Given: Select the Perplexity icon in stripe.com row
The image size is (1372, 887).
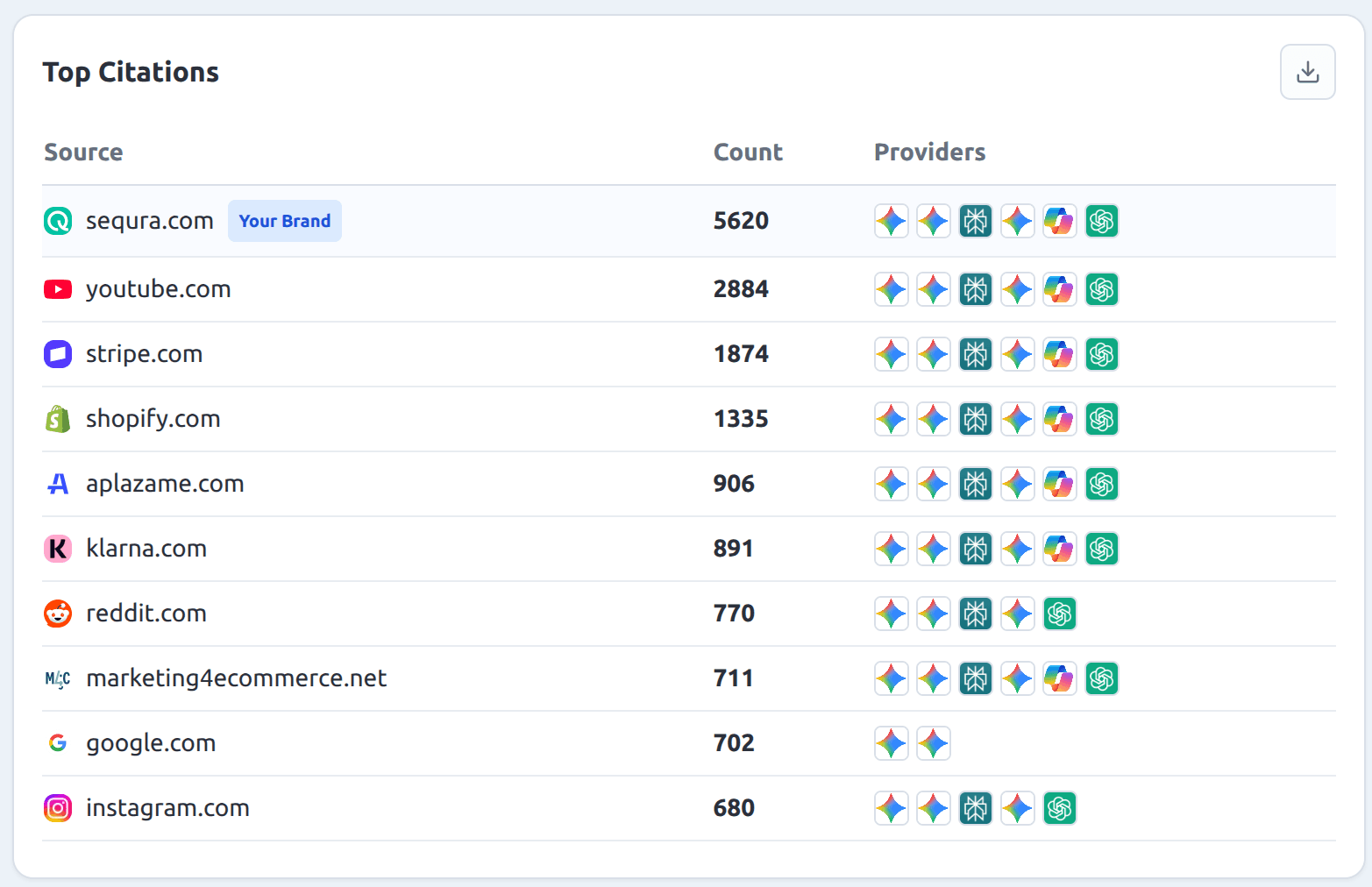Looking at the screenshot, I should pos(976,354).
